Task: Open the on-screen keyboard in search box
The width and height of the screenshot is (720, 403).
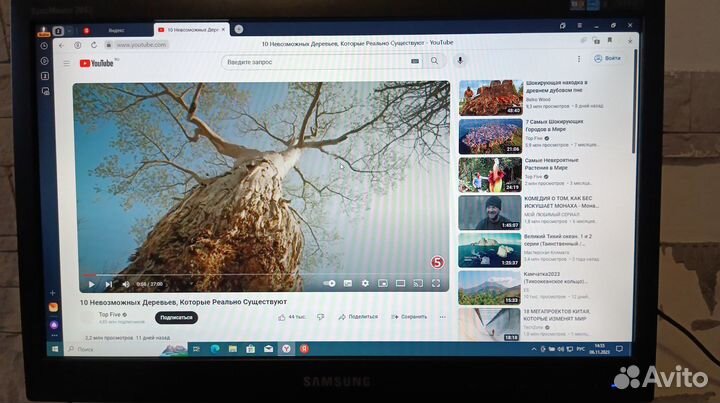Action: pos(415,62)
